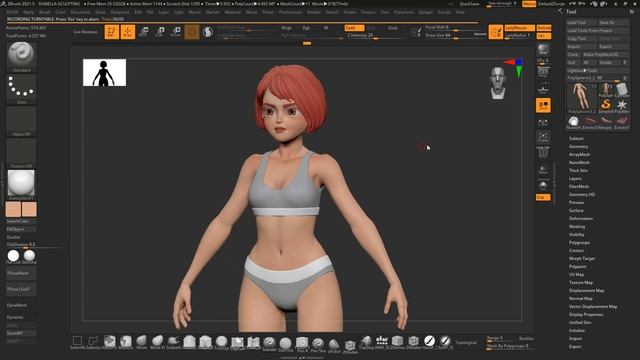Open the Texture Off selector
The height and width of the screenshot is (360, 640).
coord(21,153)
